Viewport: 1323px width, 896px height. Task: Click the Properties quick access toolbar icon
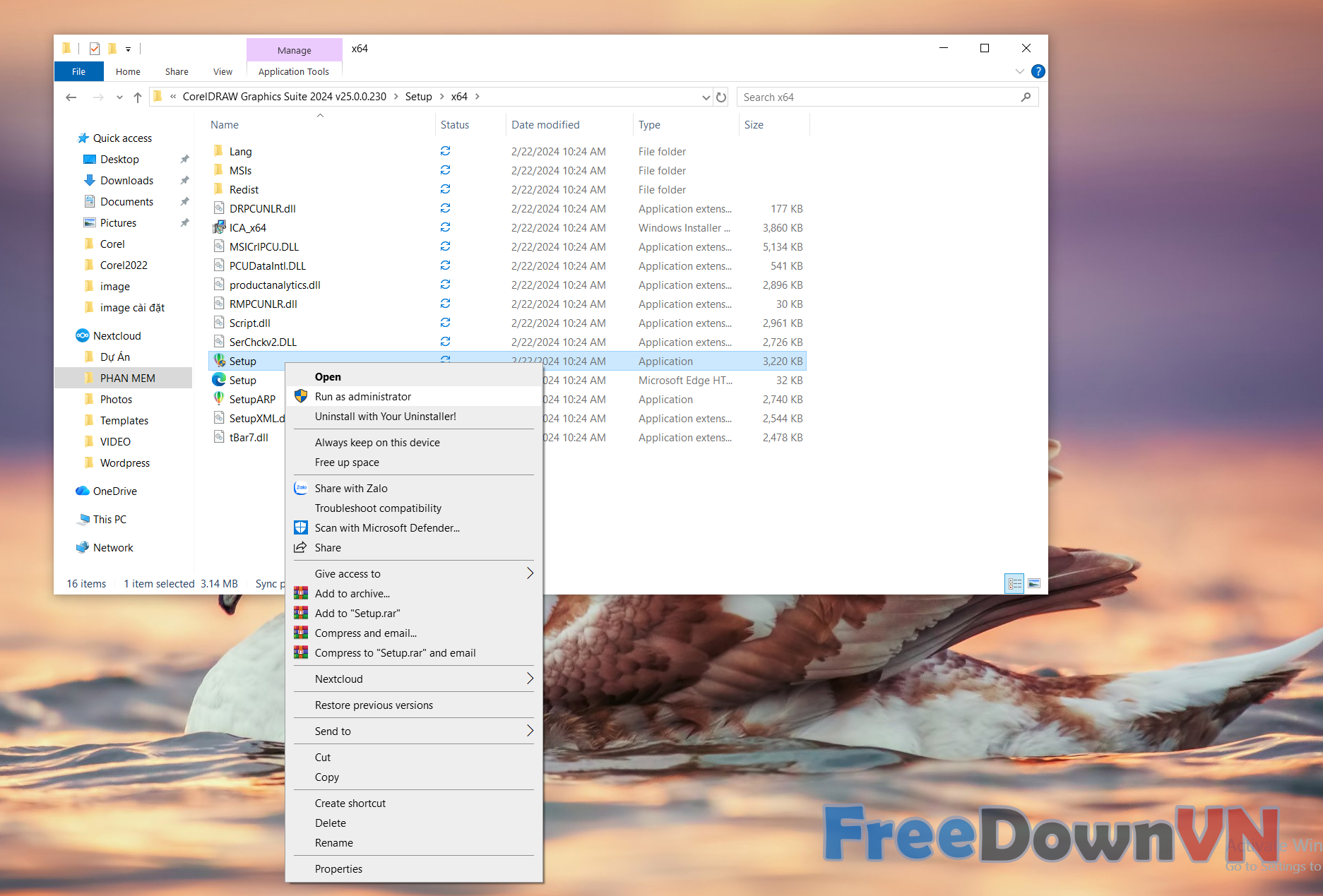click(x=95, y=49)
